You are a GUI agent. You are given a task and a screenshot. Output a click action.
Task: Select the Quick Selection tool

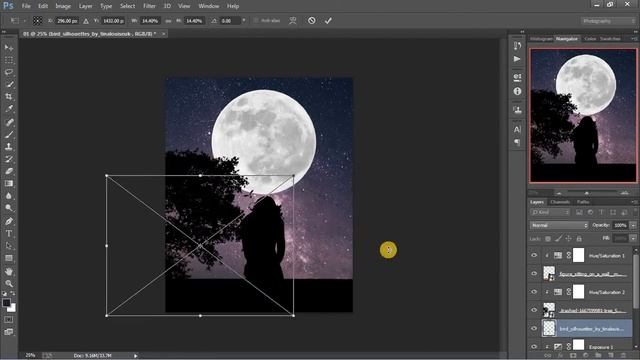pyautogui.click(x=9, y=84)
